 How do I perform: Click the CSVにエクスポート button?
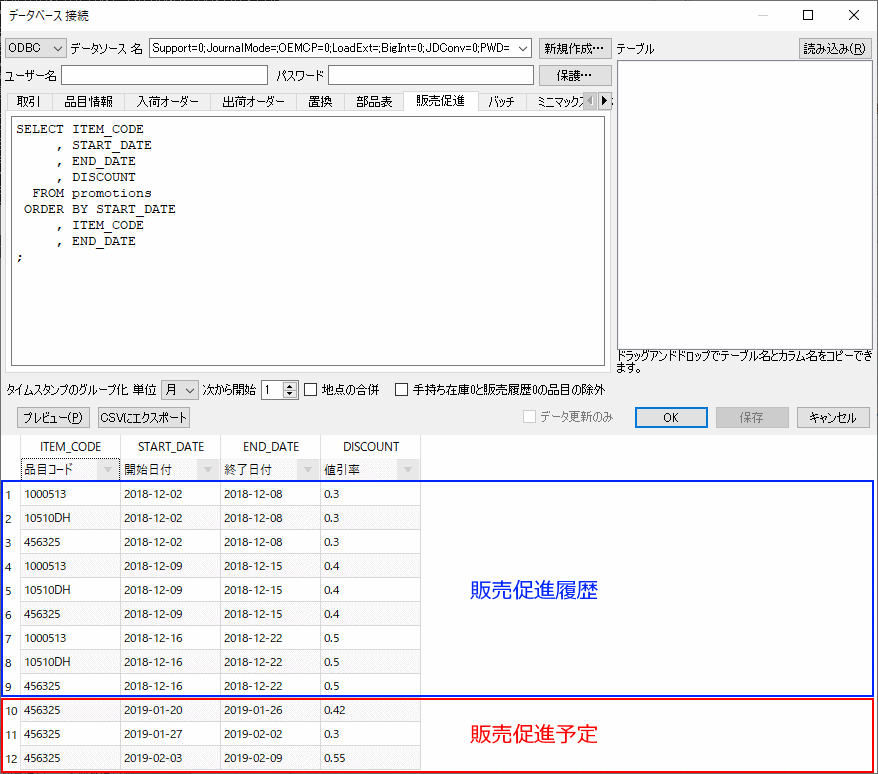143,417
